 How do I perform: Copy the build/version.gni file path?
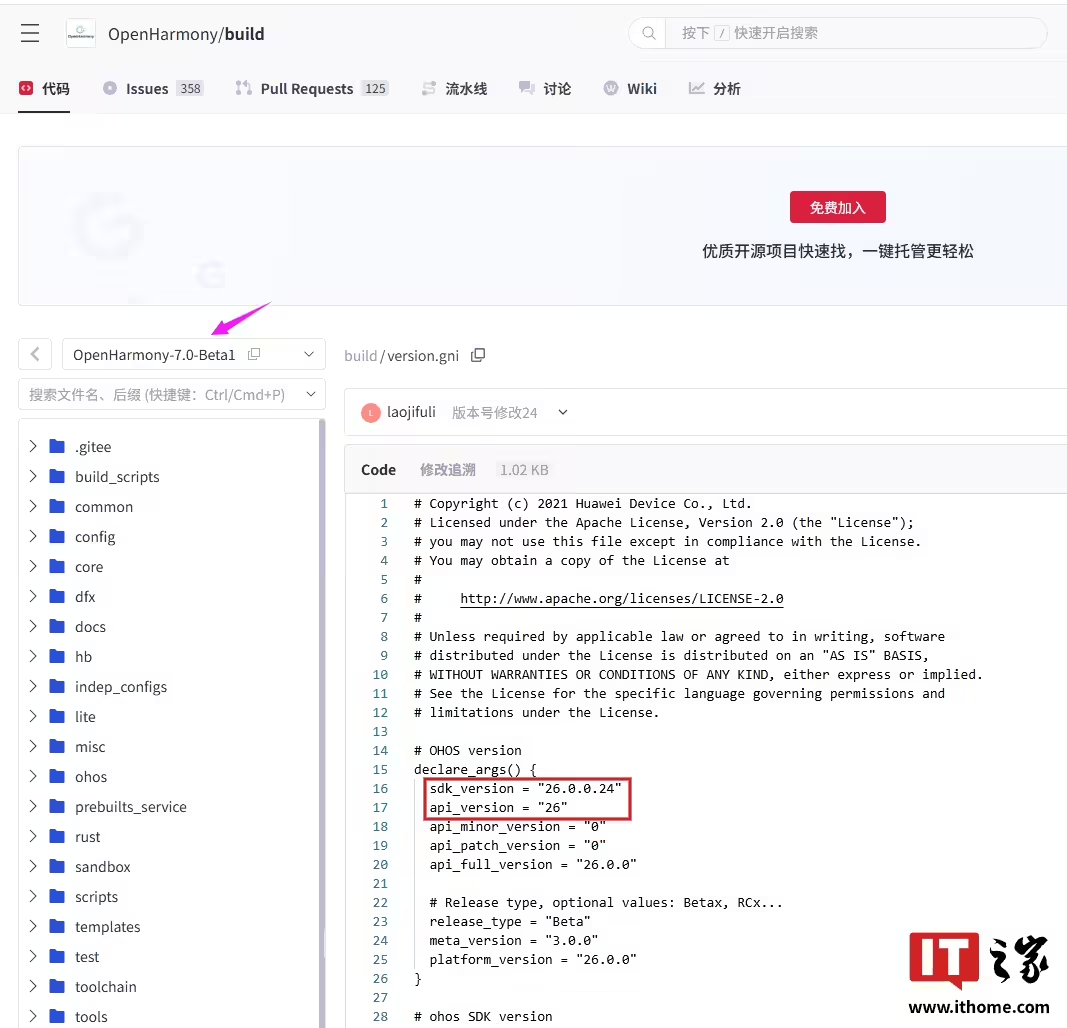(x=478, y=355)
